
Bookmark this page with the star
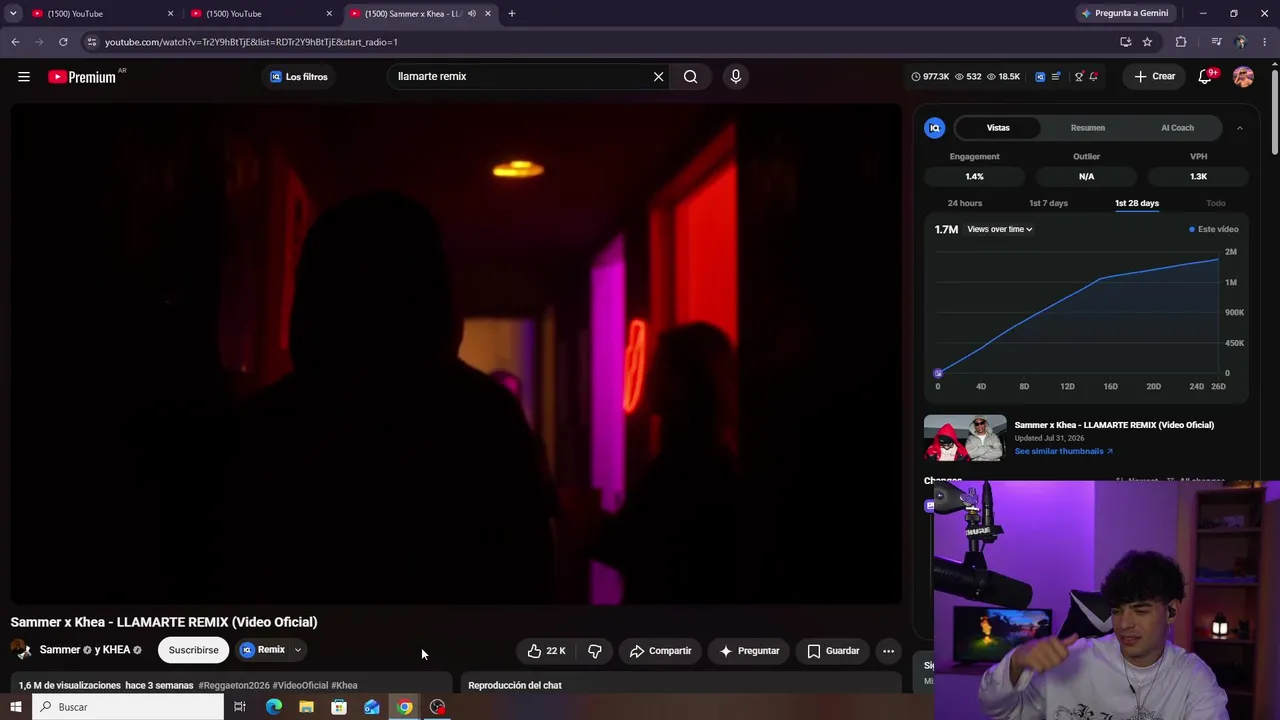click(x=1147, y=42)
